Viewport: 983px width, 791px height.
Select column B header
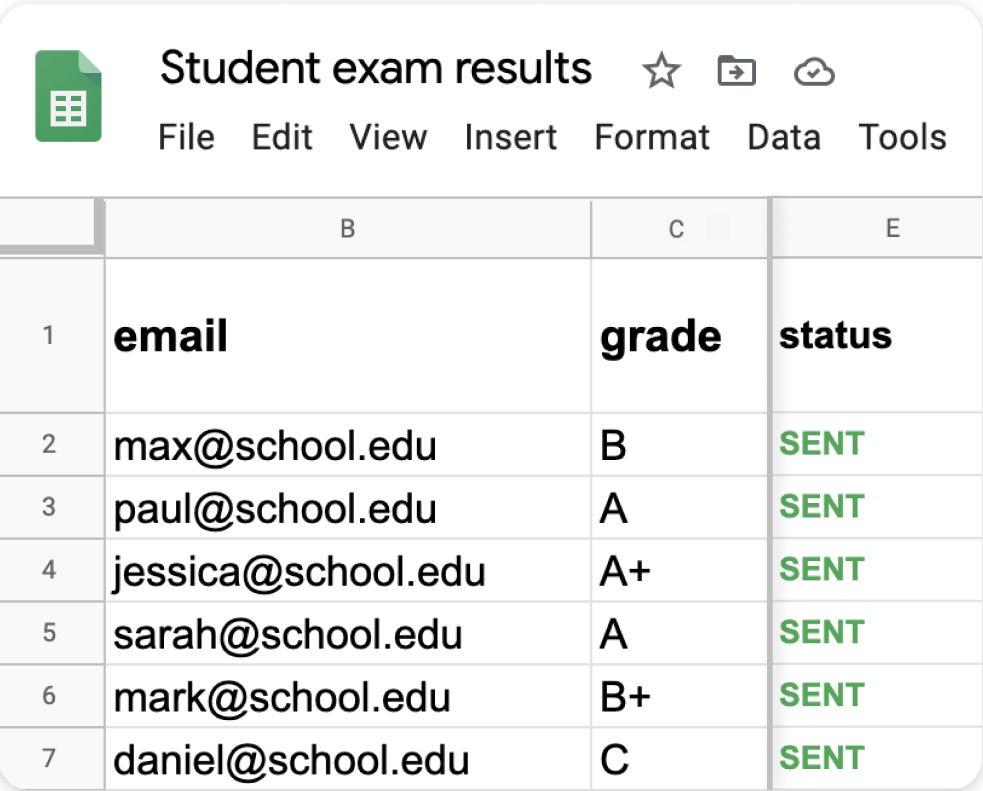pos(347,228)
